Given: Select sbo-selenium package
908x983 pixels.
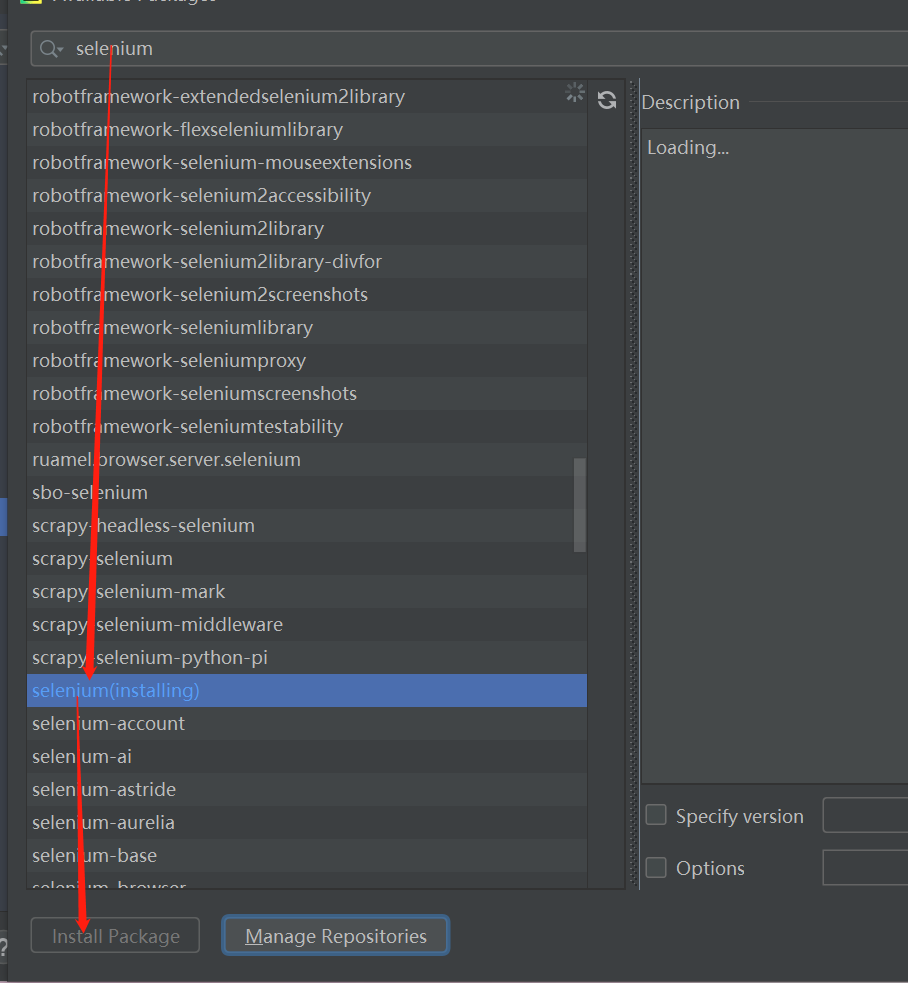Looking at the screenshot, I should point(307,493).
